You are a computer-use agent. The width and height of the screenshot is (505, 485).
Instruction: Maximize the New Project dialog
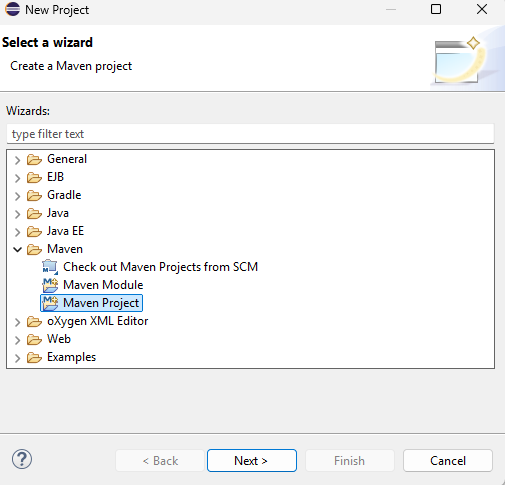(436, 9)
